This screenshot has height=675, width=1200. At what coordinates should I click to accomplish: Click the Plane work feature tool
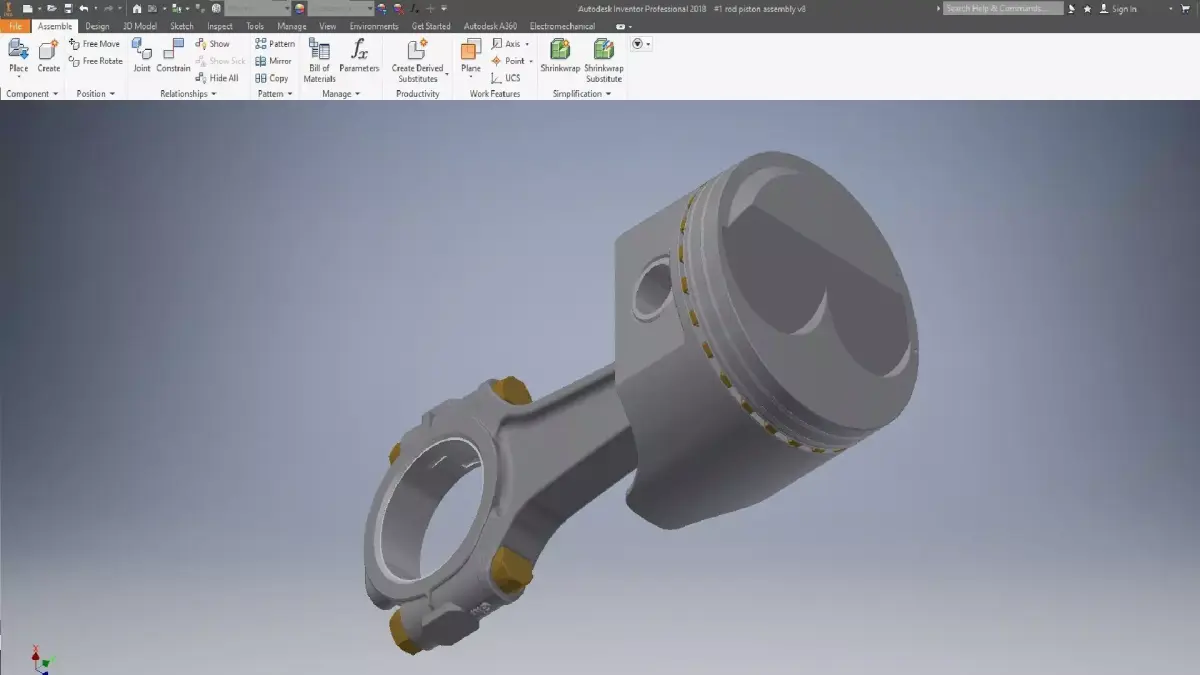point(471,56)
